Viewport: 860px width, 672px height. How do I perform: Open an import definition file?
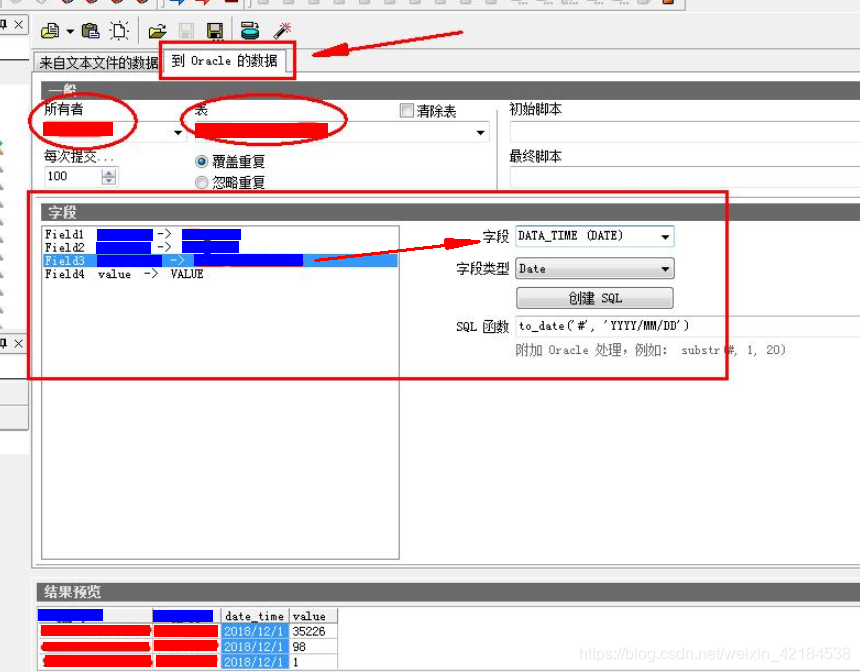click(x=157, y=31)
